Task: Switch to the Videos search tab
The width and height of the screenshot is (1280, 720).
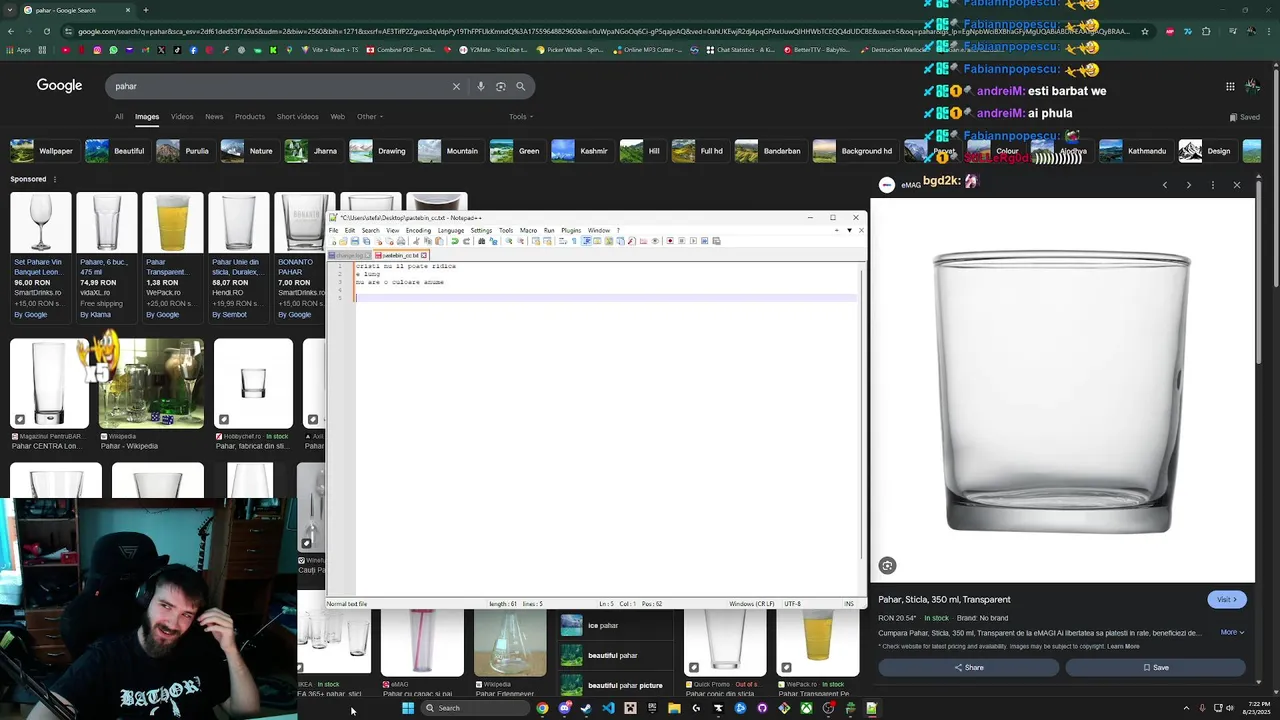Action: coord(182,116)
